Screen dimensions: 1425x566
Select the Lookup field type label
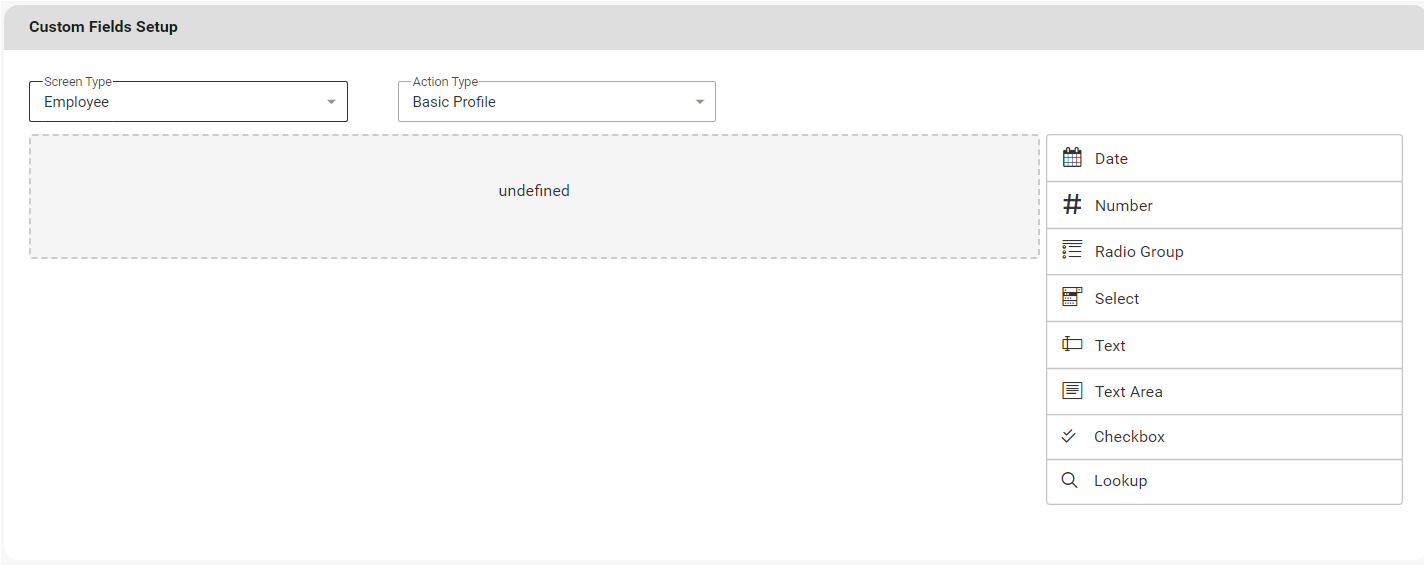[x=1120, y=481]
